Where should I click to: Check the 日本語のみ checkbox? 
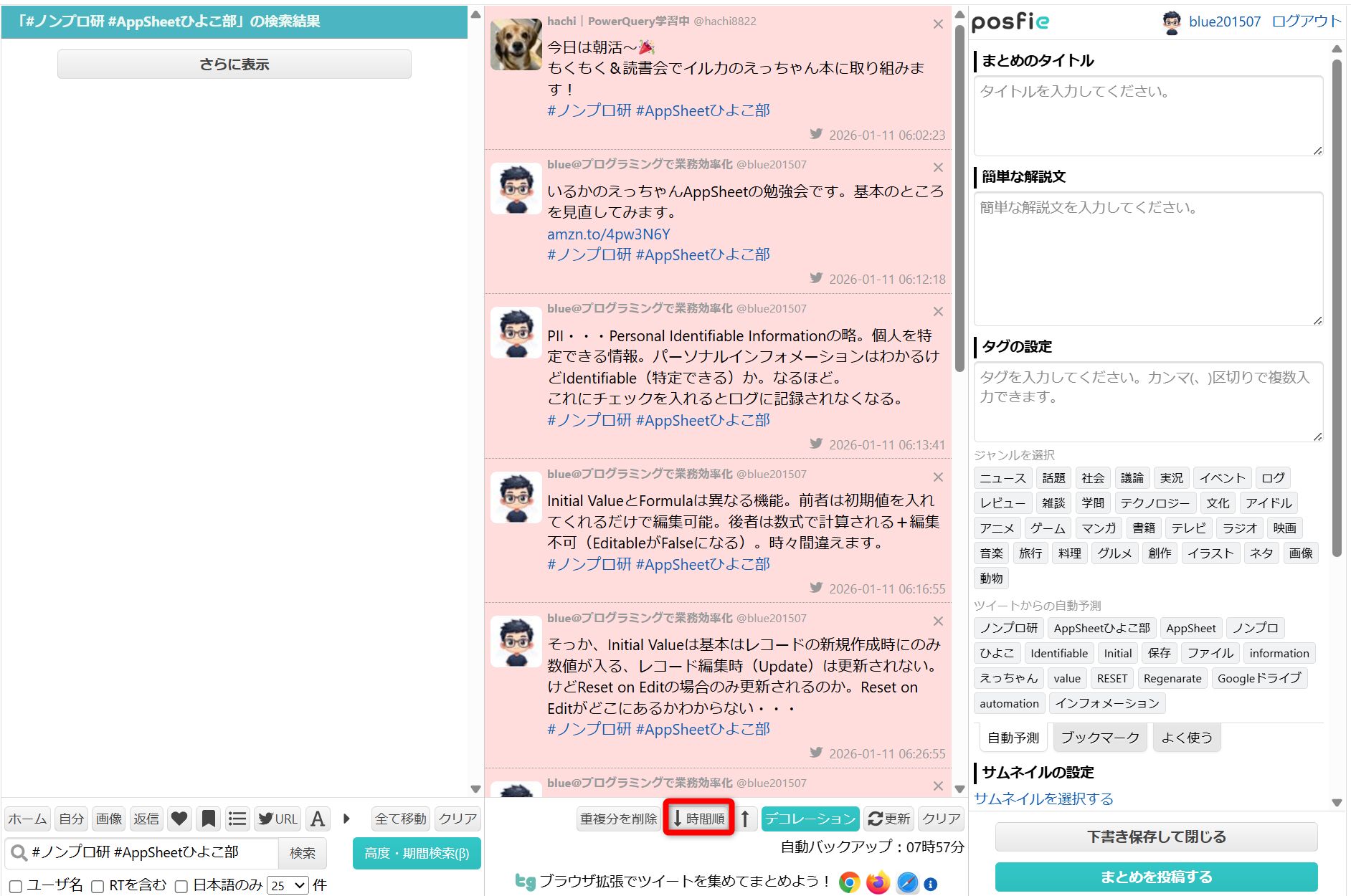click(x=182, y=886)
